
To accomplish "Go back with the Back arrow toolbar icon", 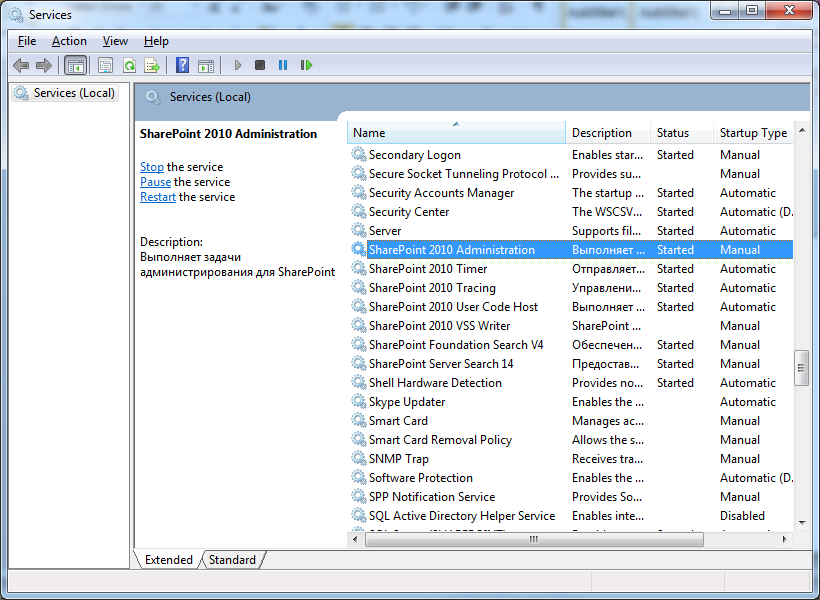I will [x=21, y=65].
